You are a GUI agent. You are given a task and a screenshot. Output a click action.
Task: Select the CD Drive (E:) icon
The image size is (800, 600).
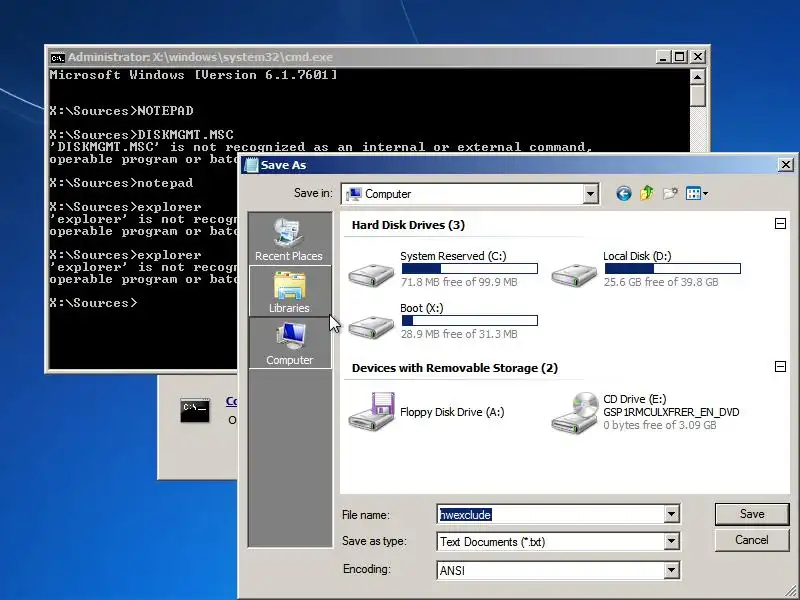(574, 413)
